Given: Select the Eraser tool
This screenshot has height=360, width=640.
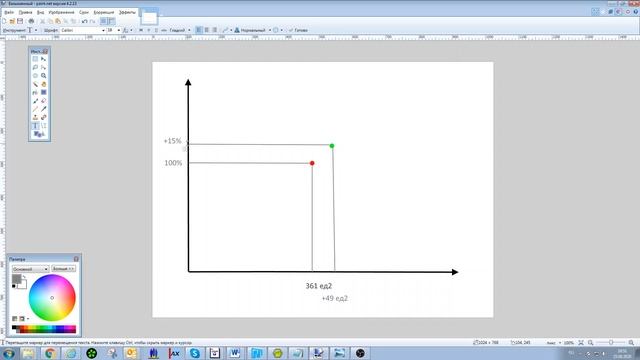Looking at the screenshot, I should pyautogui.click(x=44, y=101).
